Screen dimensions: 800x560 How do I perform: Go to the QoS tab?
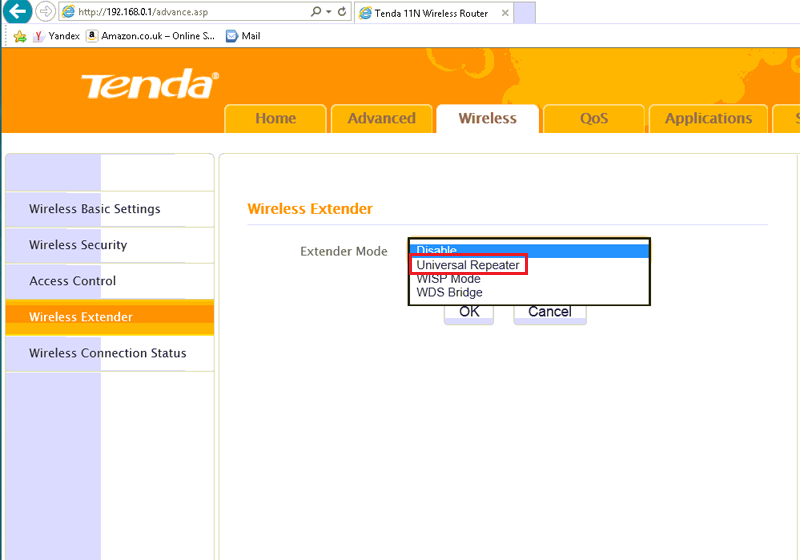[x=594, y=118]
